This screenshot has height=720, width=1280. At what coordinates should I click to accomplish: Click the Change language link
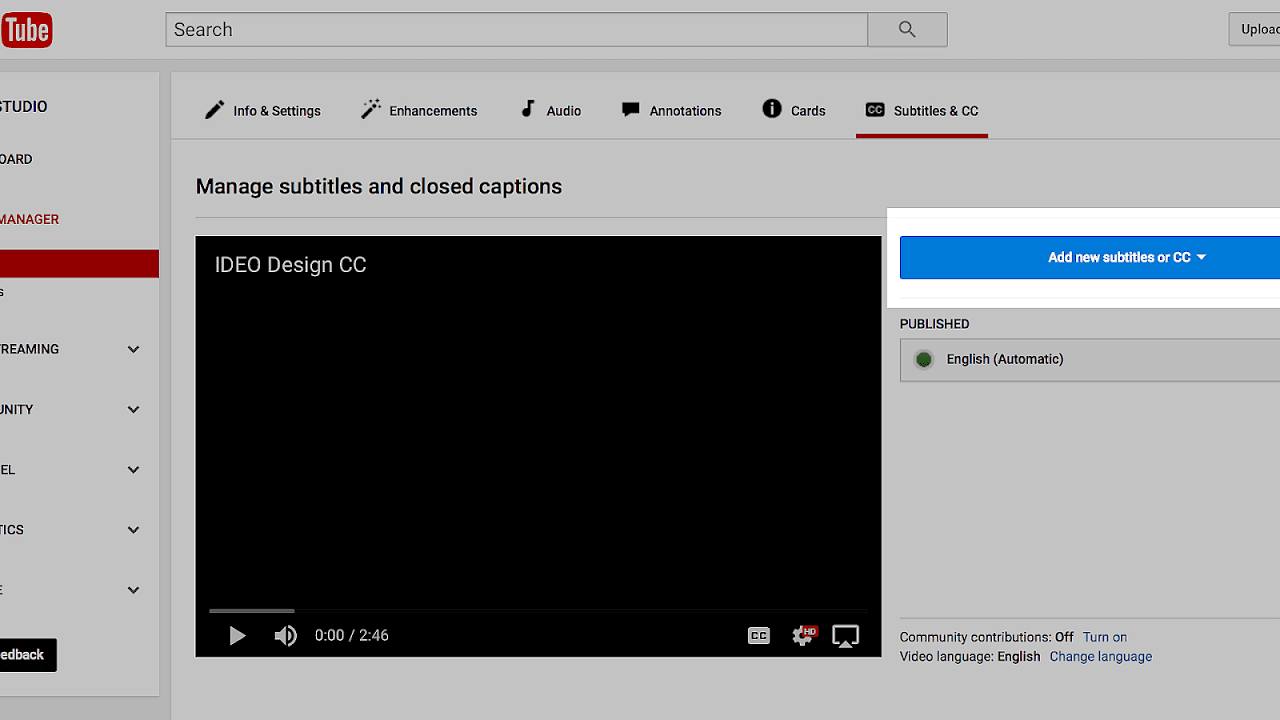1101,657
